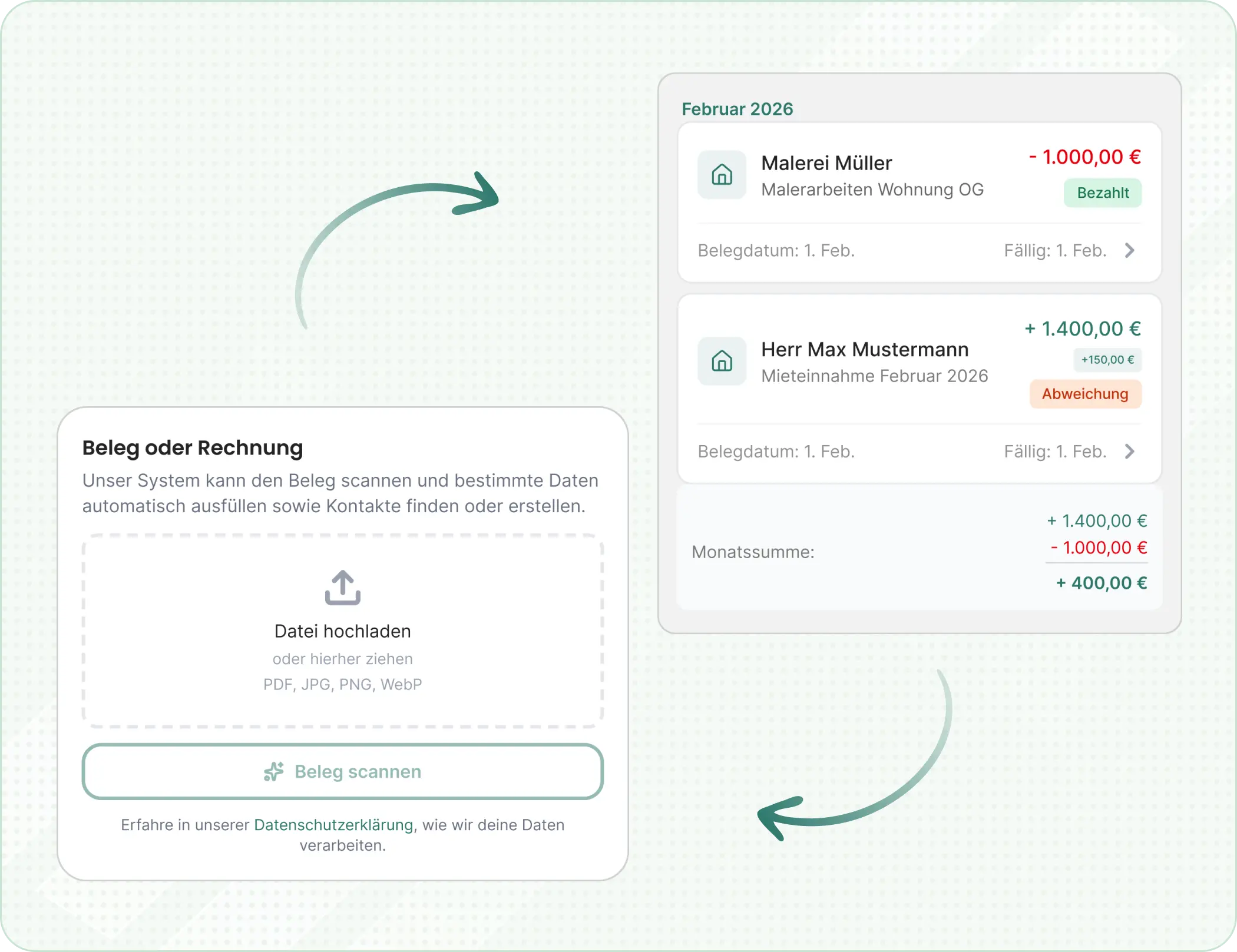Viewport: 1237px width, 952px height.
Task: Click the Fällig: 1. Feb. label on Mustermann
Action: coord(1054,452)
